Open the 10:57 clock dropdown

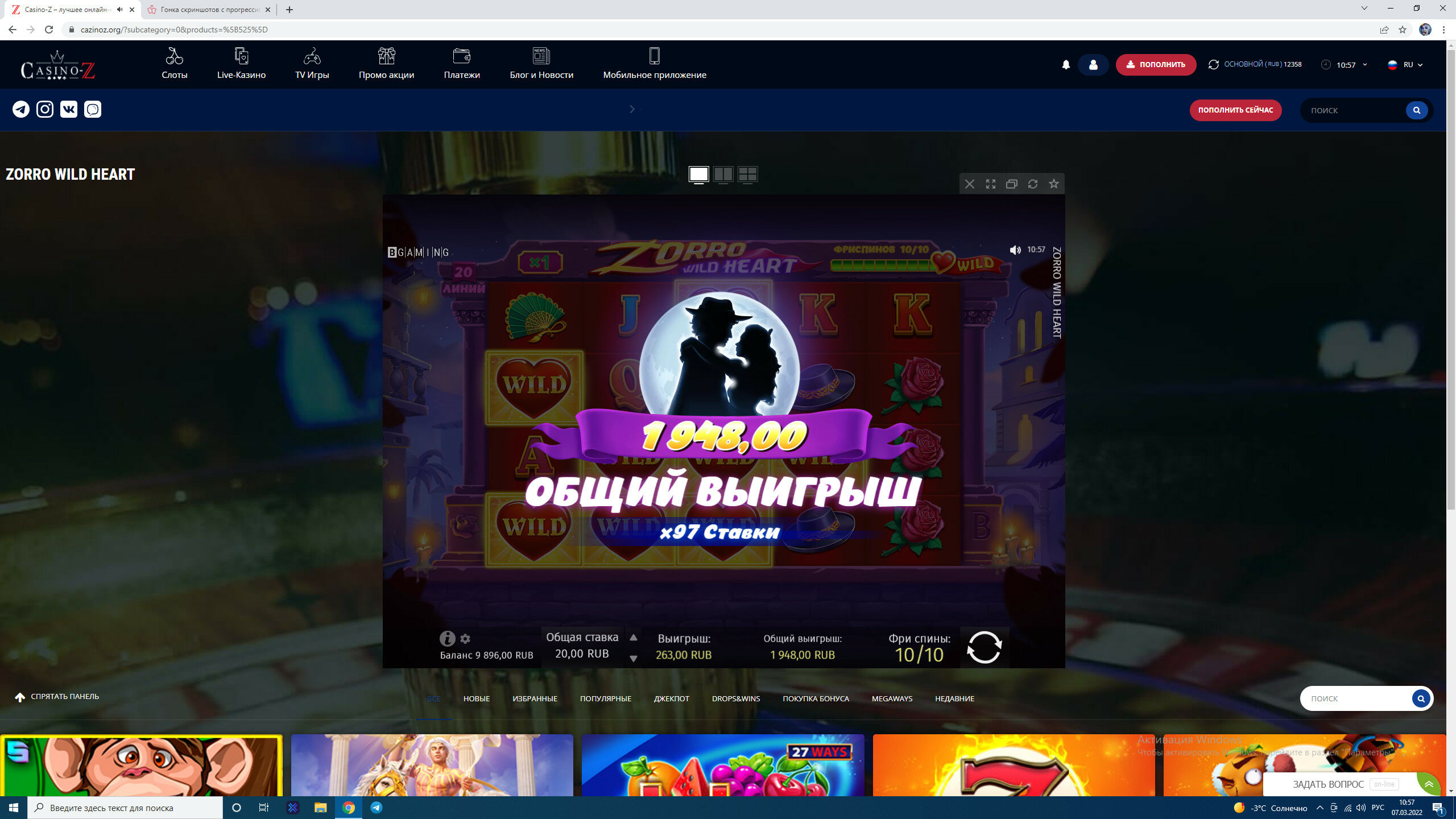tap(1345, 65)
